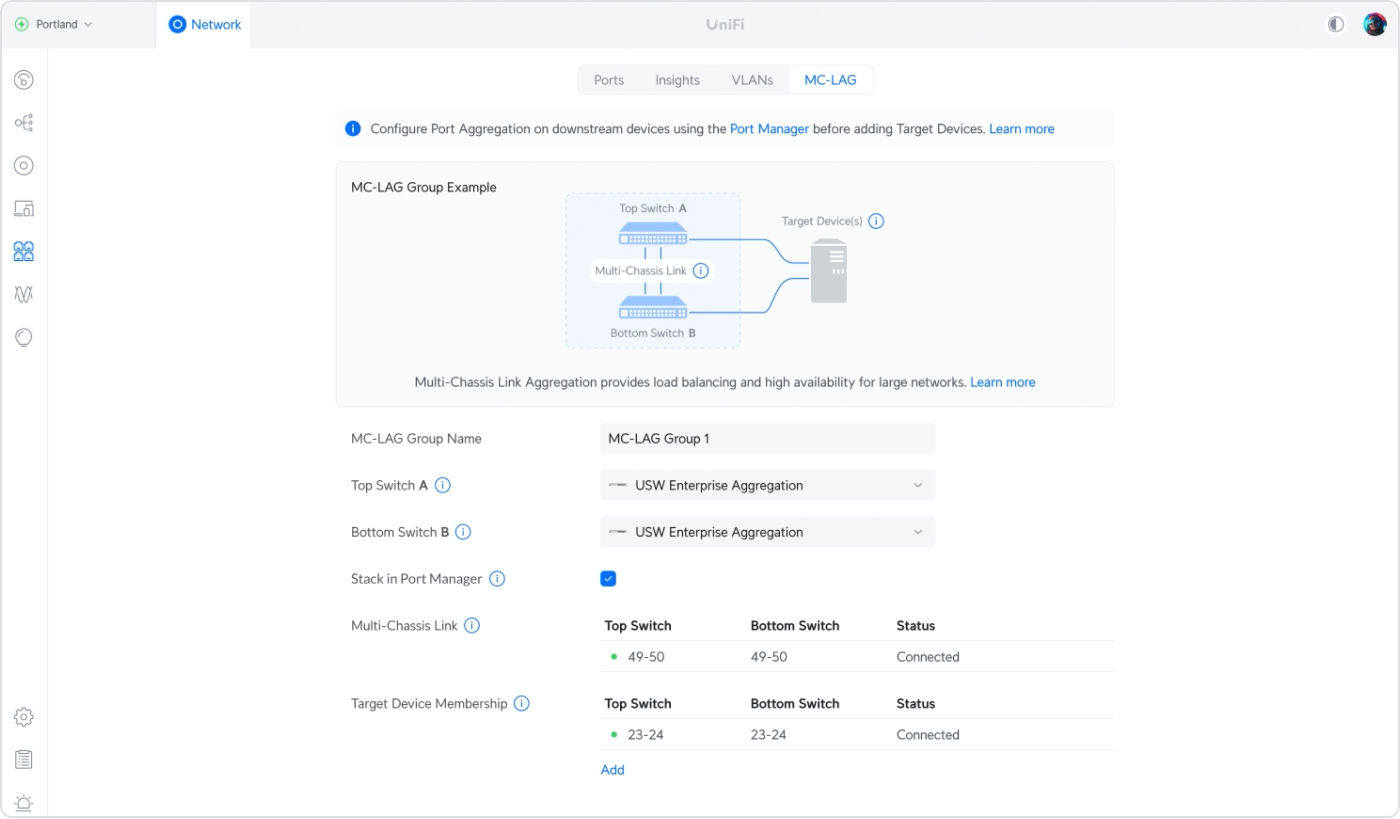Open the UniFi devices icon in the sidebar

click(24, 166)
